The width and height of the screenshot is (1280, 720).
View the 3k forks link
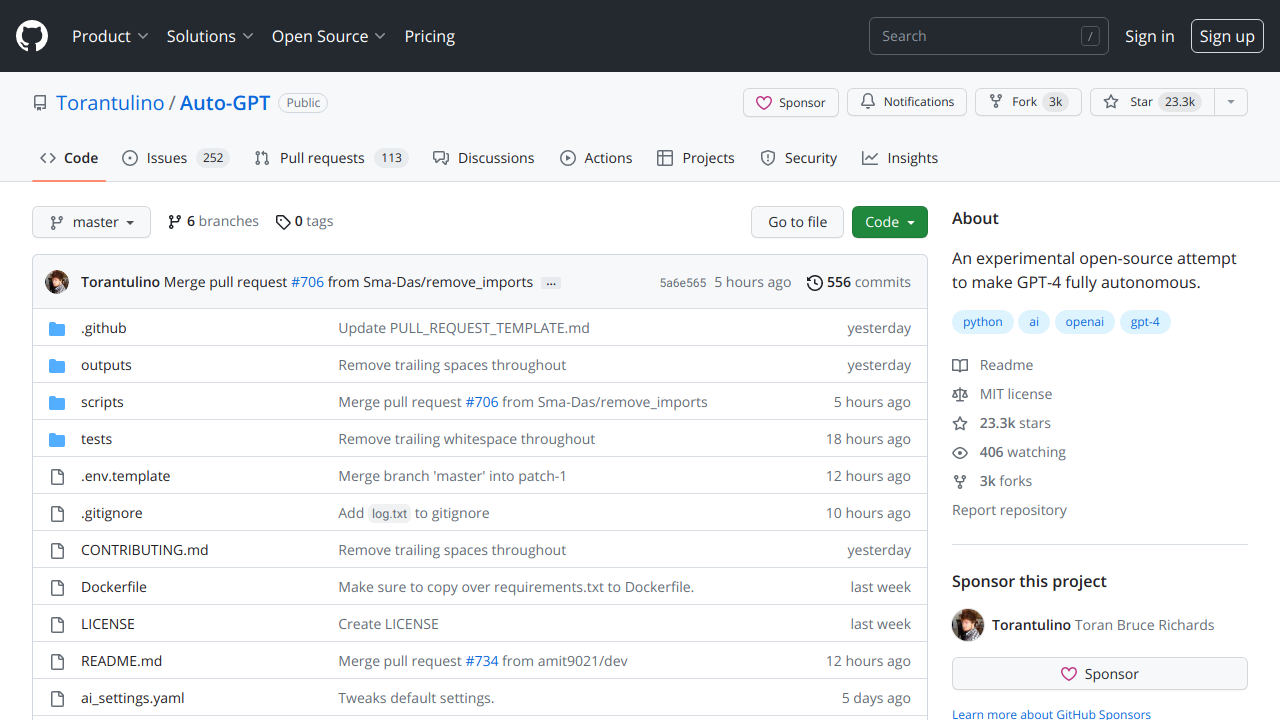point(992,481)
